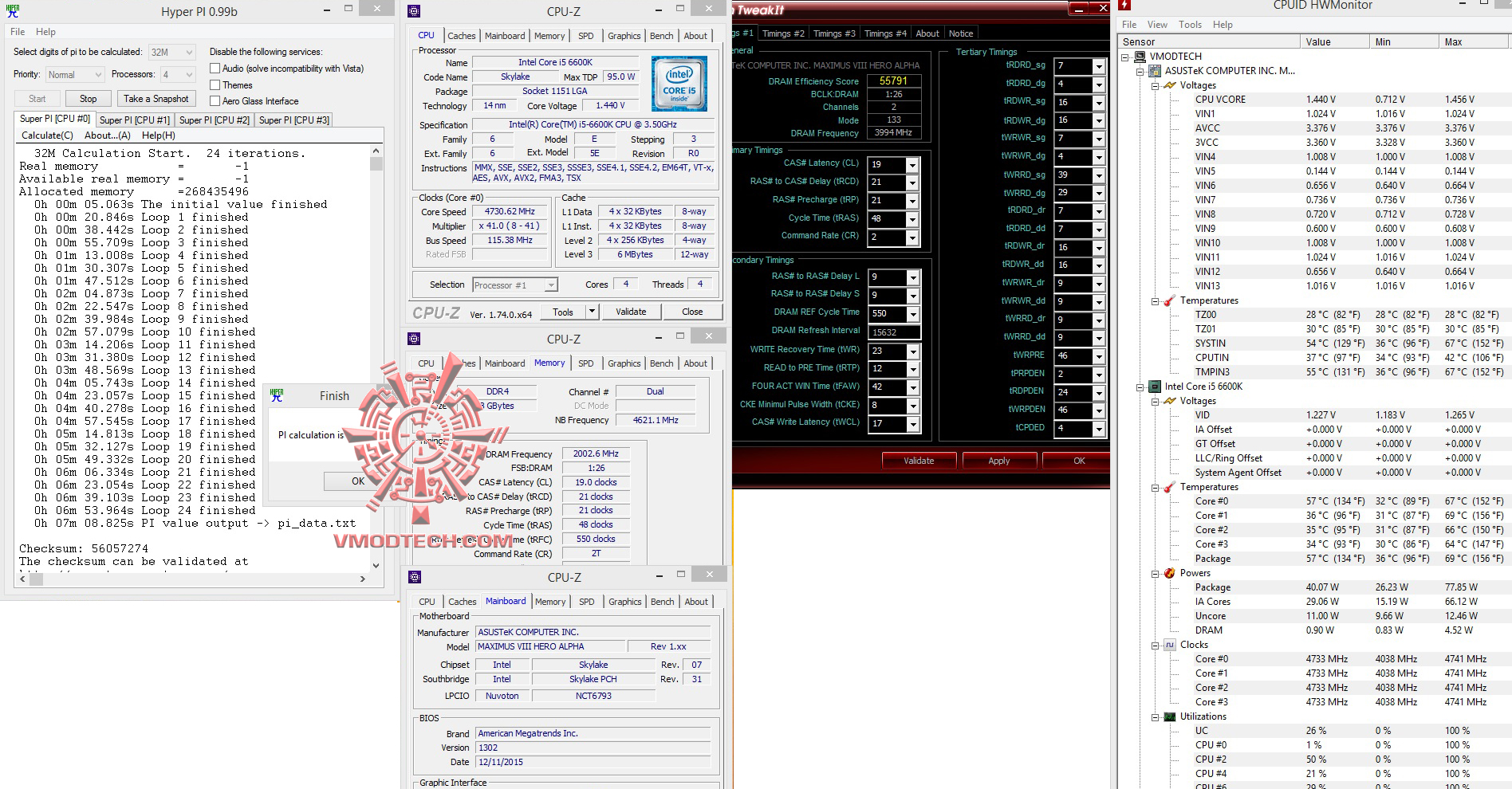Image resolution: width=1512 pixels, height=789 pixels.
Task: Toggle the Themes service checkbox
Action: 215,84
